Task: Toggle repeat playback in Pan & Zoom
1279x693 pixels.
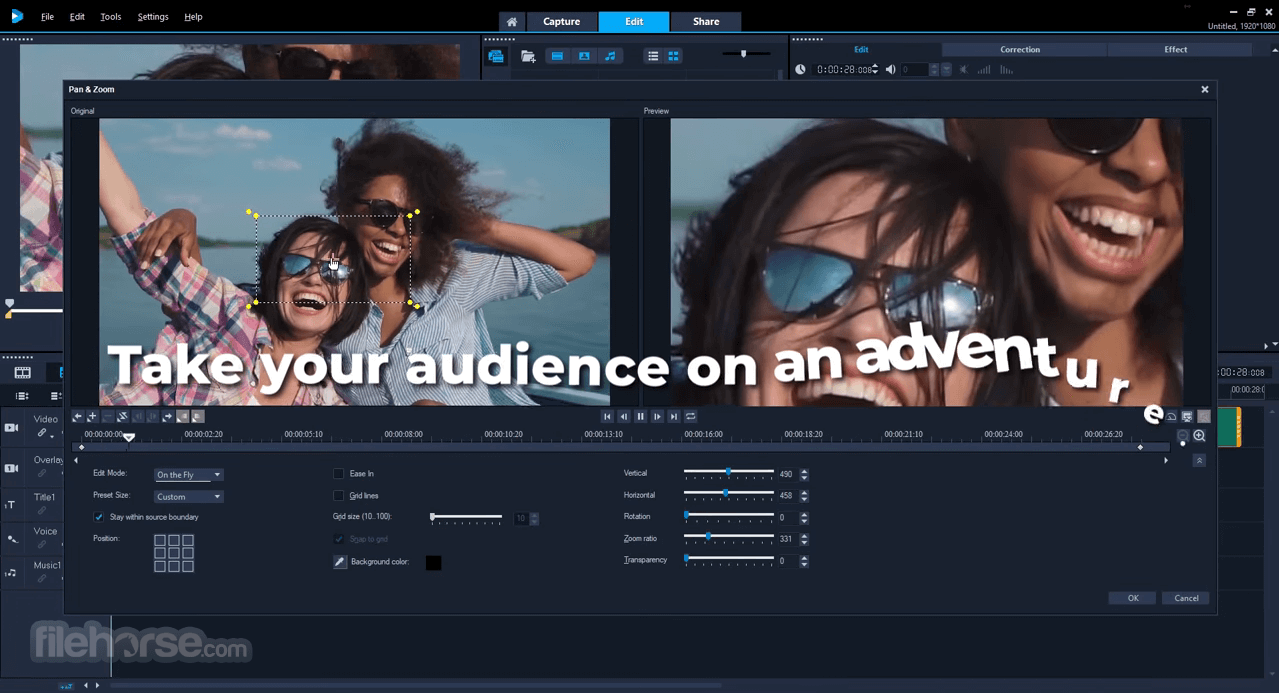Action: pyautogui.click(x=691, y=416)
